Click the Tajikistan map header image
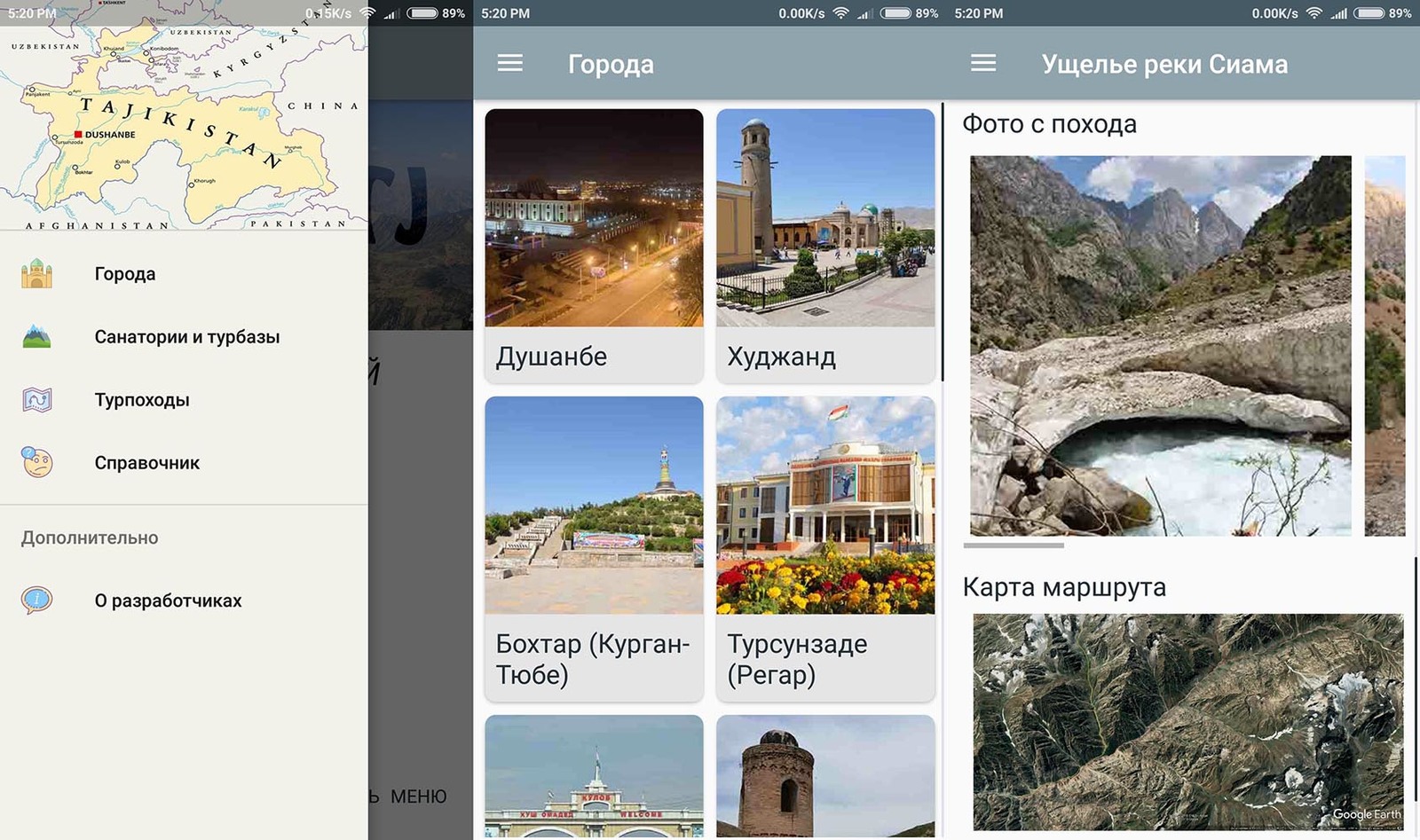The image size is (1420, 840). (184, 115)
